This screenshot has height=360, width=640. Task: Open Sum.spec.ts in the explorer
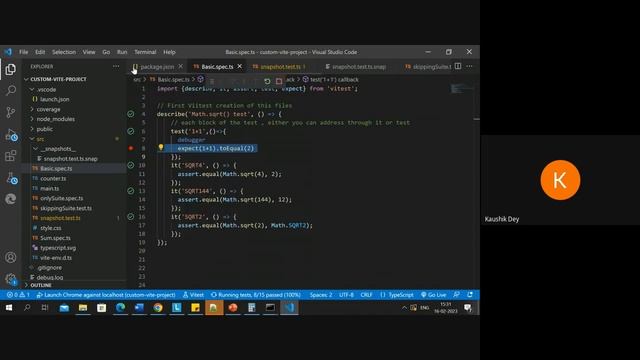(56, 238)
